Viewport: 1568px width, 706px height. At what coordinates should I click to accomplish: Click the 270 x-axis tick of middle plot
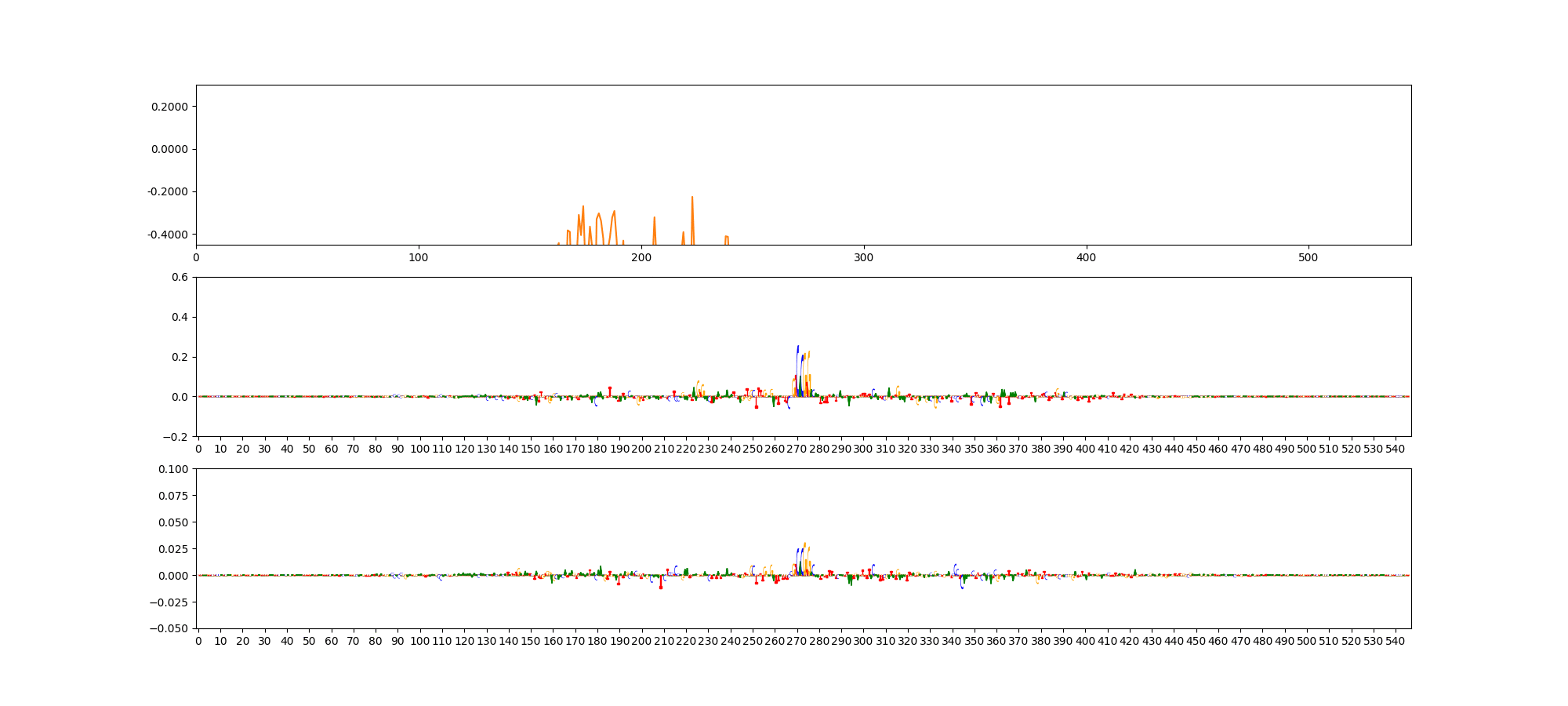click(797, 449)
